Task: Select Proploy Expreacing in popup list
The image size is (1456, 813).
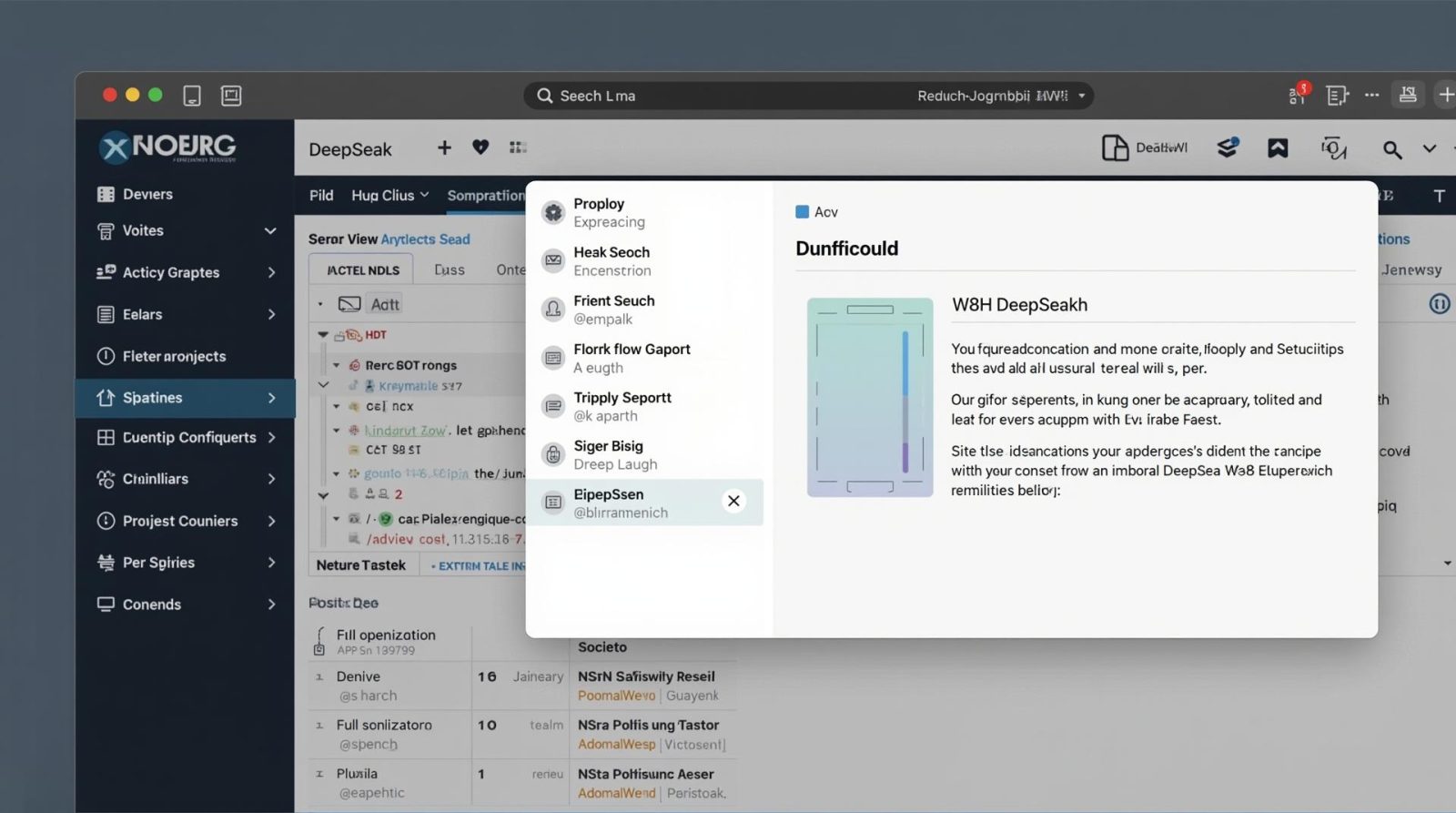Action: click(x=645, y=213)
